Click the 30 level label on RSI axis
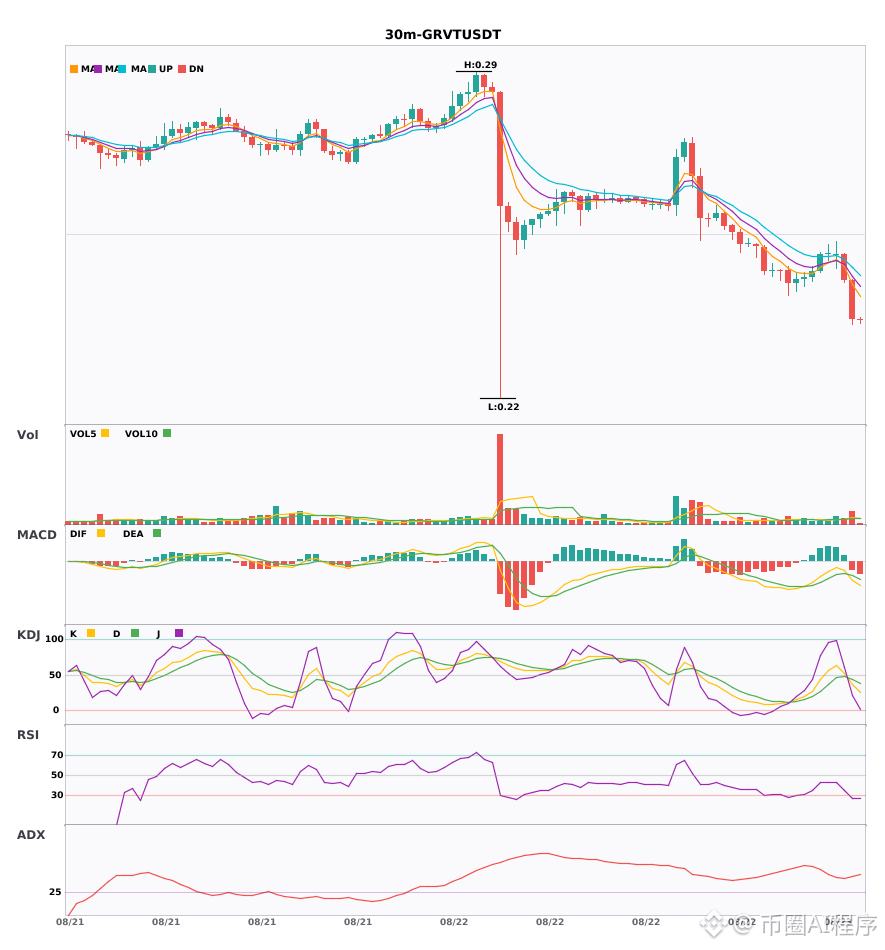The image size is (885, 950). (x=57, y=795)
